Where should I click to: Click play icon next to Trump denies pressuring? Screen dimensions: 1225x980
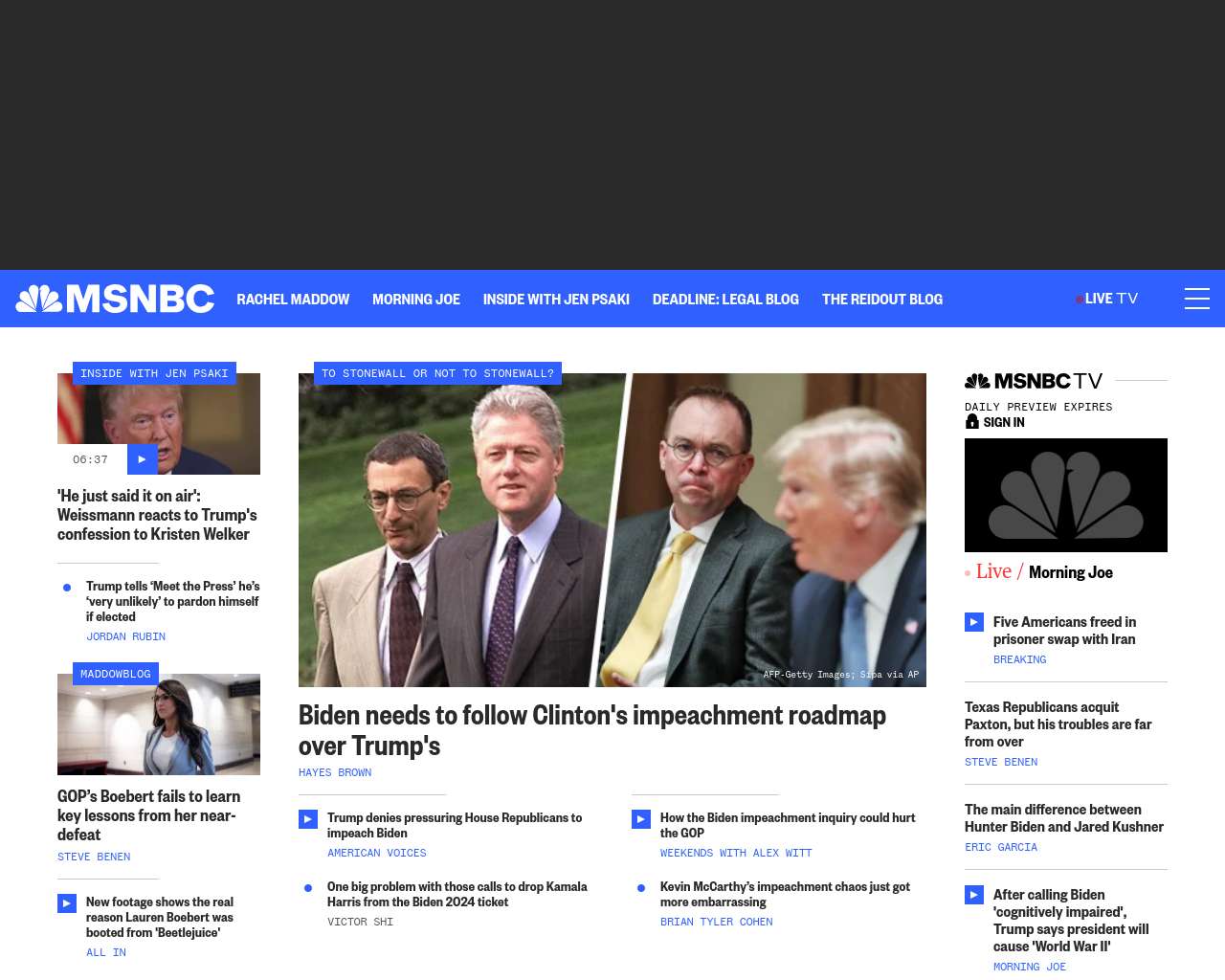tap(308, 819)
